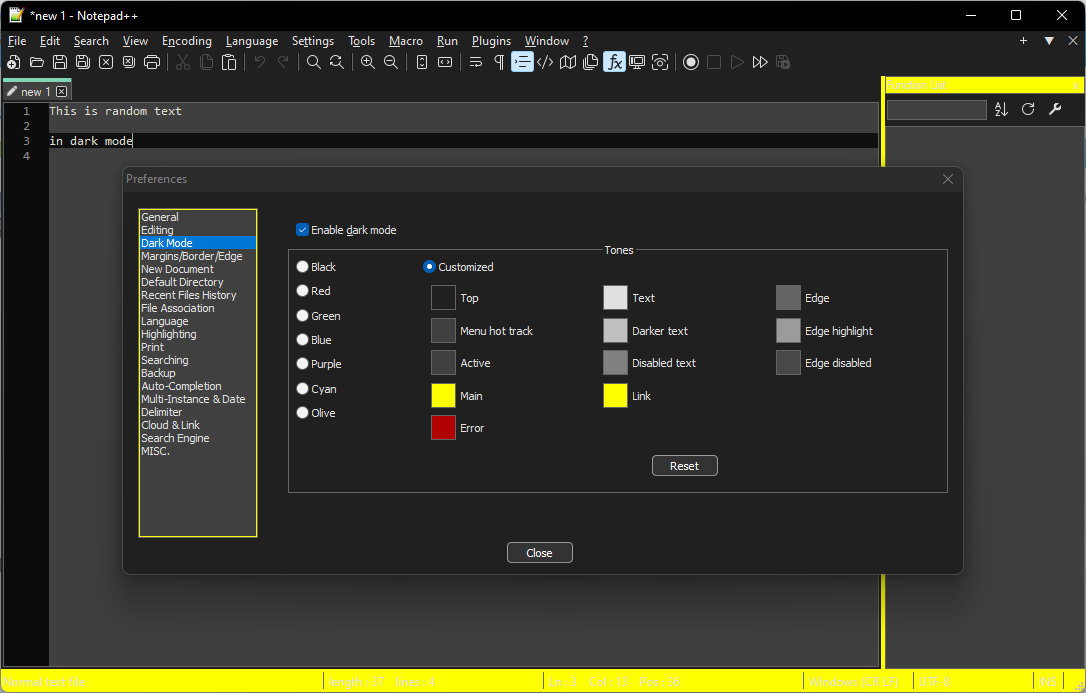Start macro recording icon

691,62
